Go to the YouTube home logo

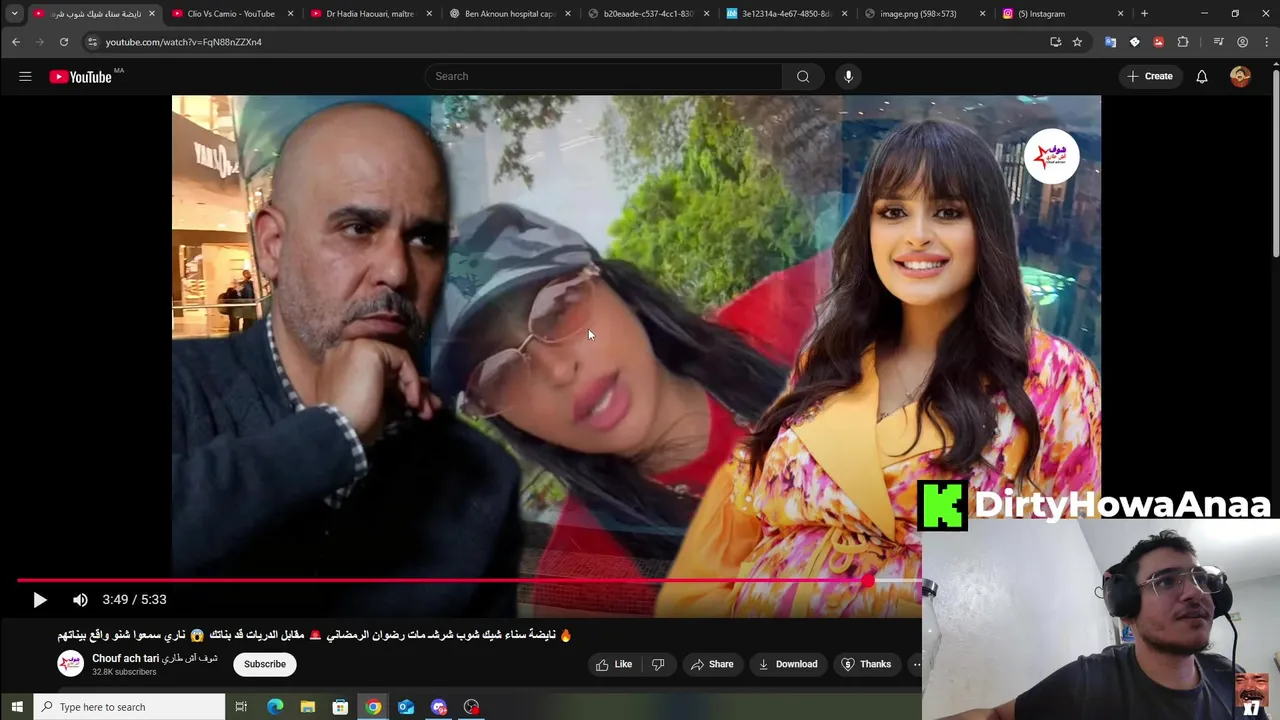coord(81,77)
